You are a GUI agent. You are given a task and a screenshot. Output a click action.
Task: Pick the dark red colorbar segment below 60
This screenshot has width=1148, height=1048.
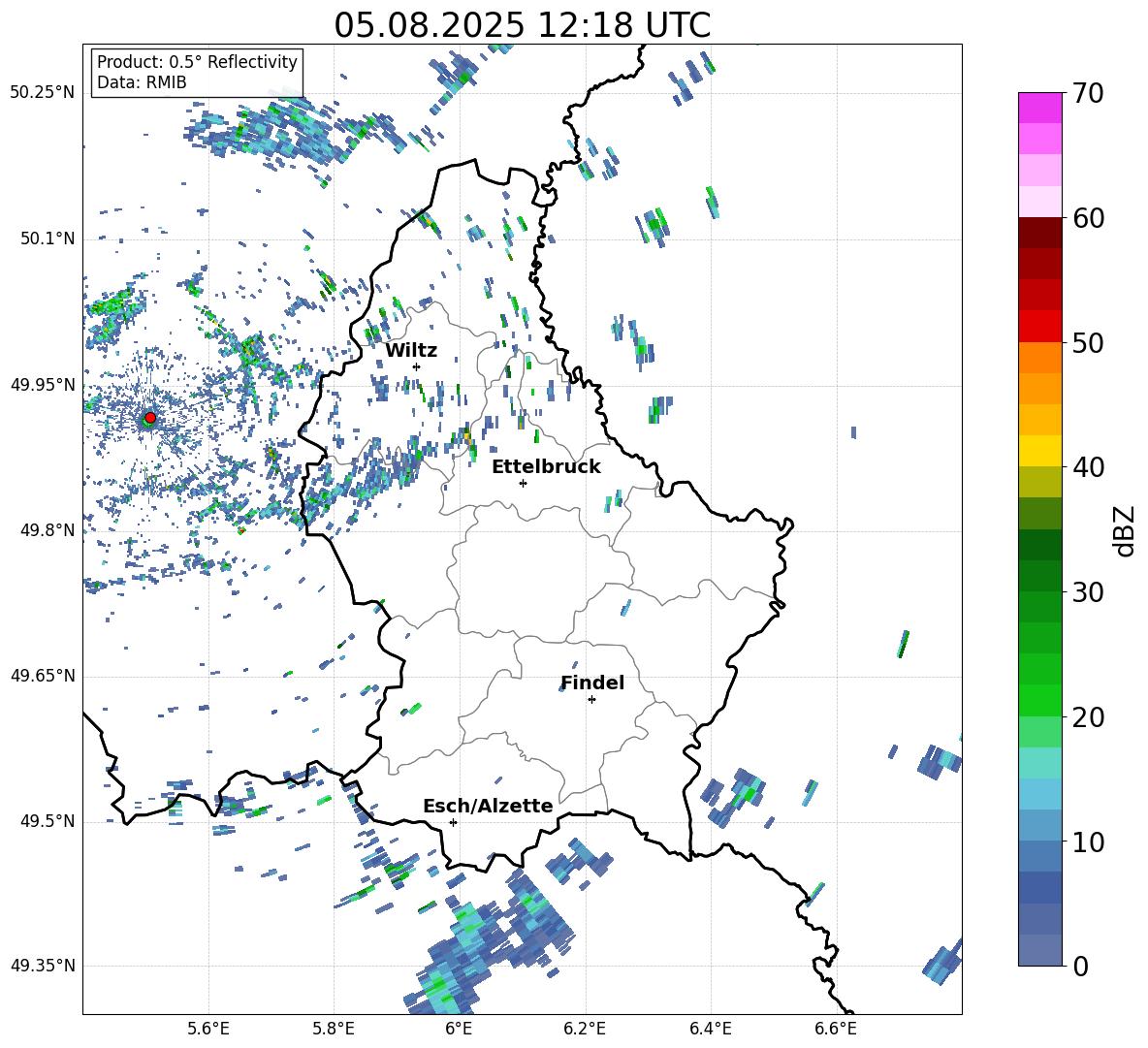tap(1040, 233)
